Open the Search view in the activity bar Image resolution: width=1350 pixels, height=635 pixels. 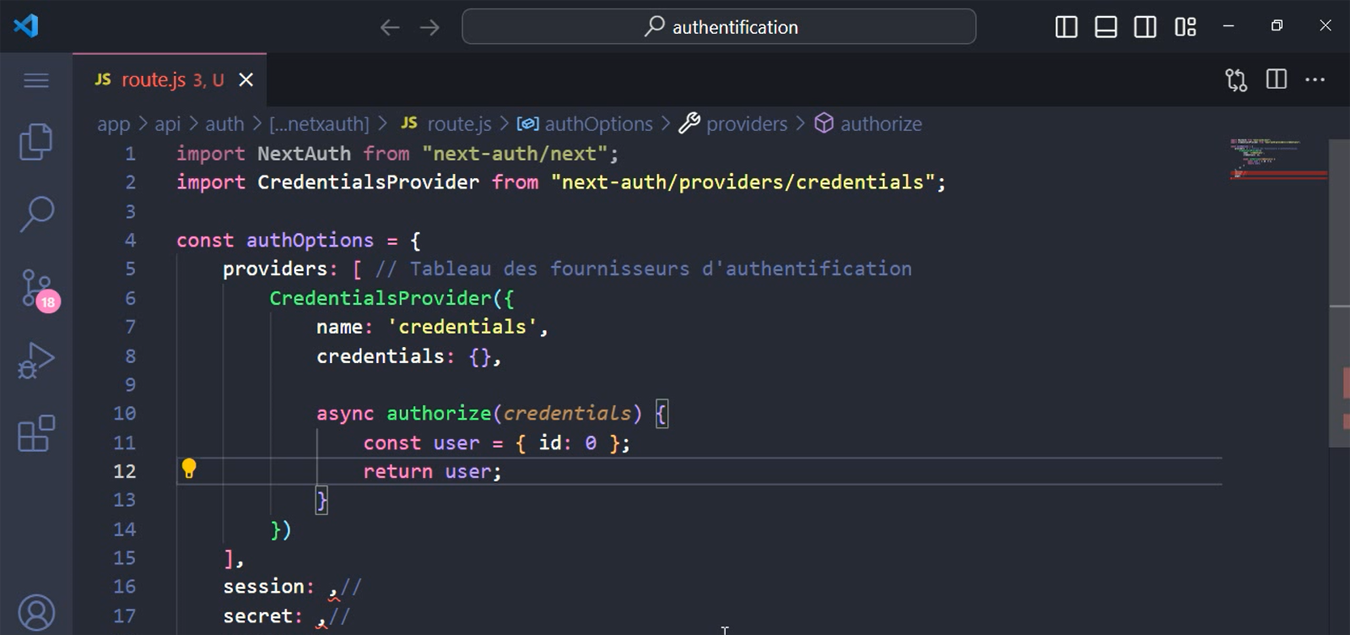36,214
